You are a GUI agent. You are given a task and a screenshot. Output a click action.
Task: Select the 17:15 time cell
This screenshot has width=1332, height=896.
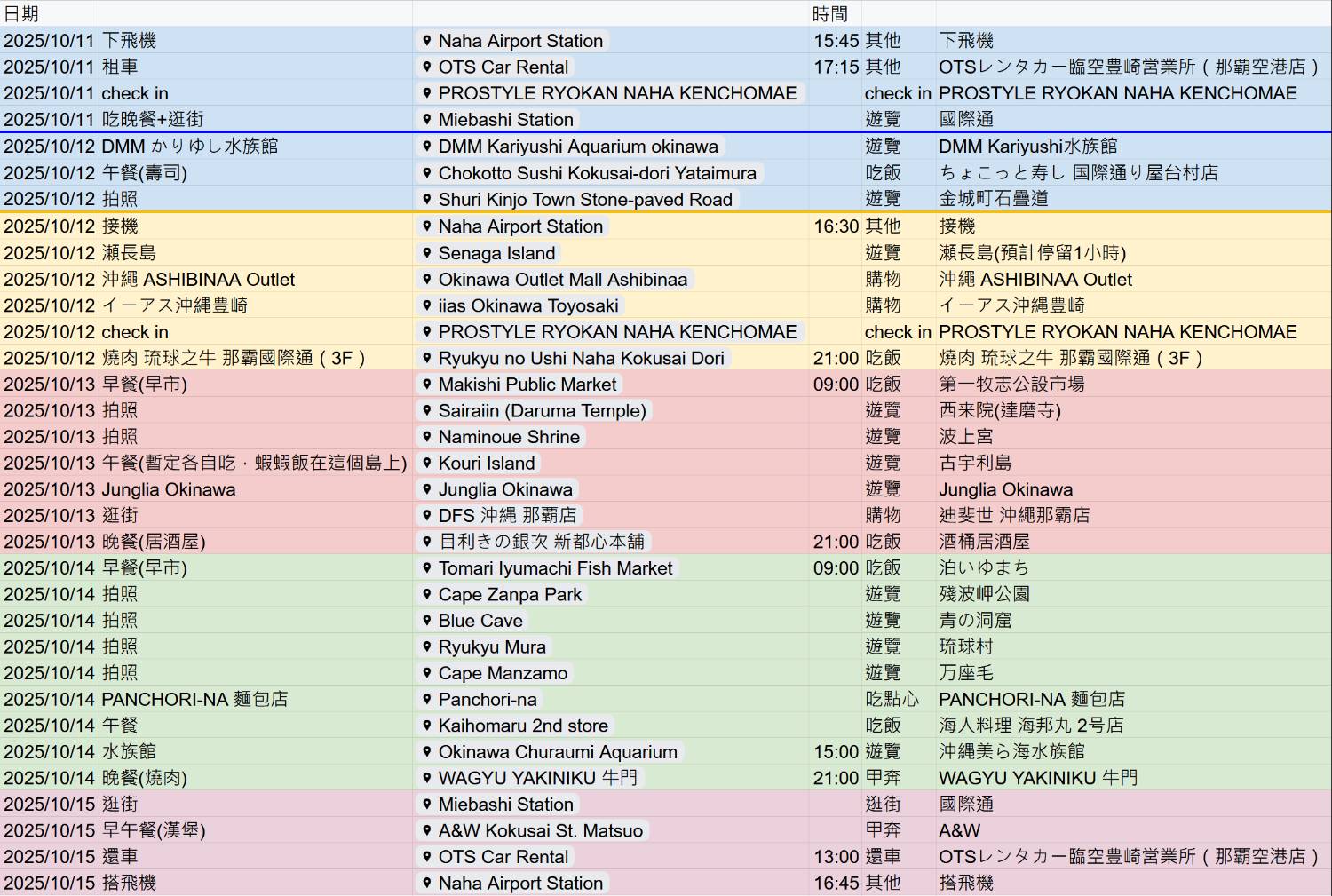coord(836,67)
